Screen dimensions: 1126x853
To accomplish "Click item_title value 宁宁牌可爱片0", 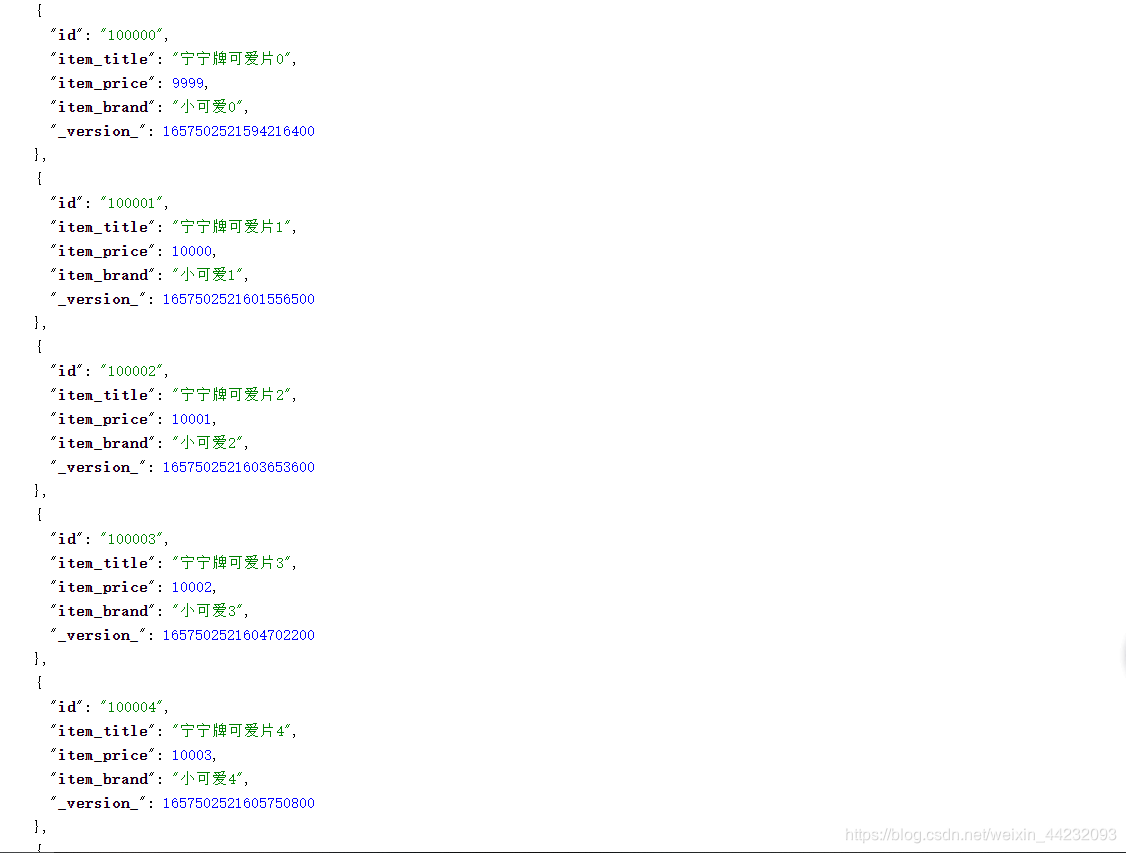I will 232,59.
